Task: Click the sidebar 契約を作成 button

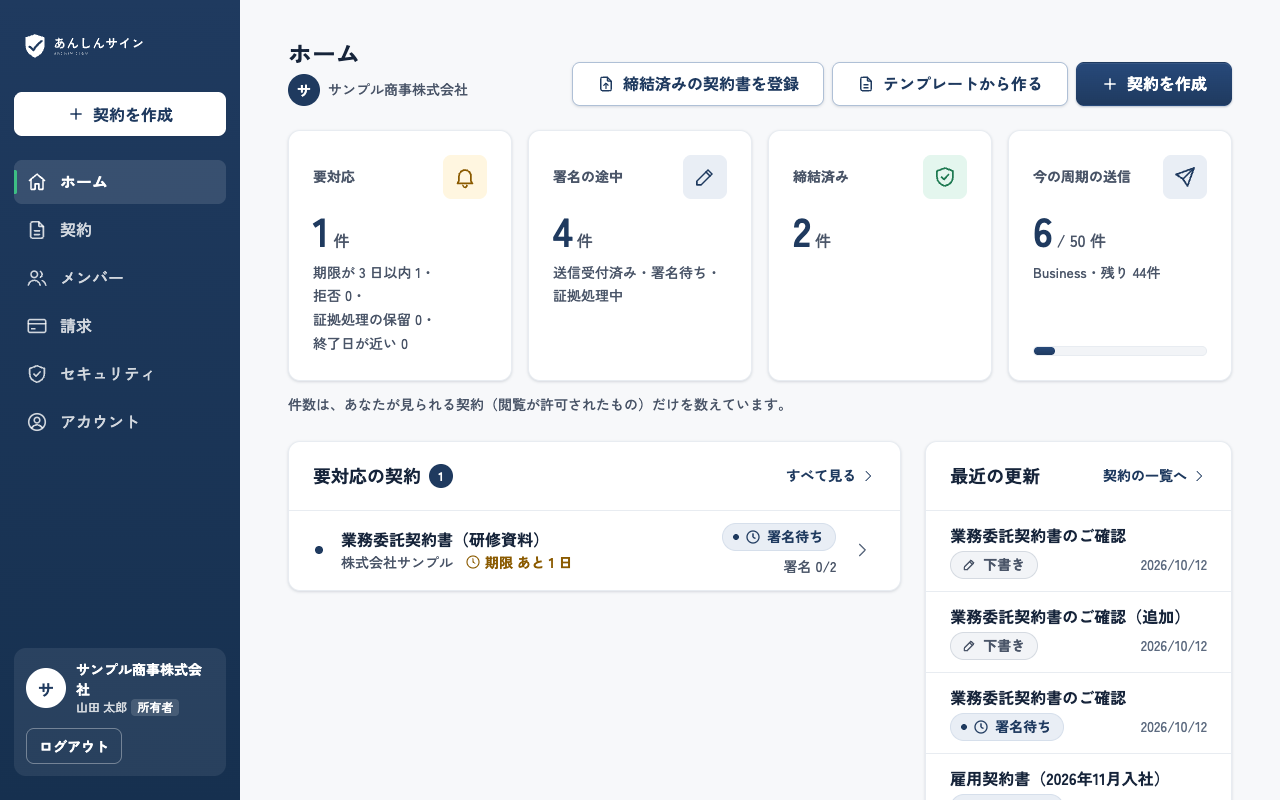Action: pyautogui.click(x=120, y=114)
